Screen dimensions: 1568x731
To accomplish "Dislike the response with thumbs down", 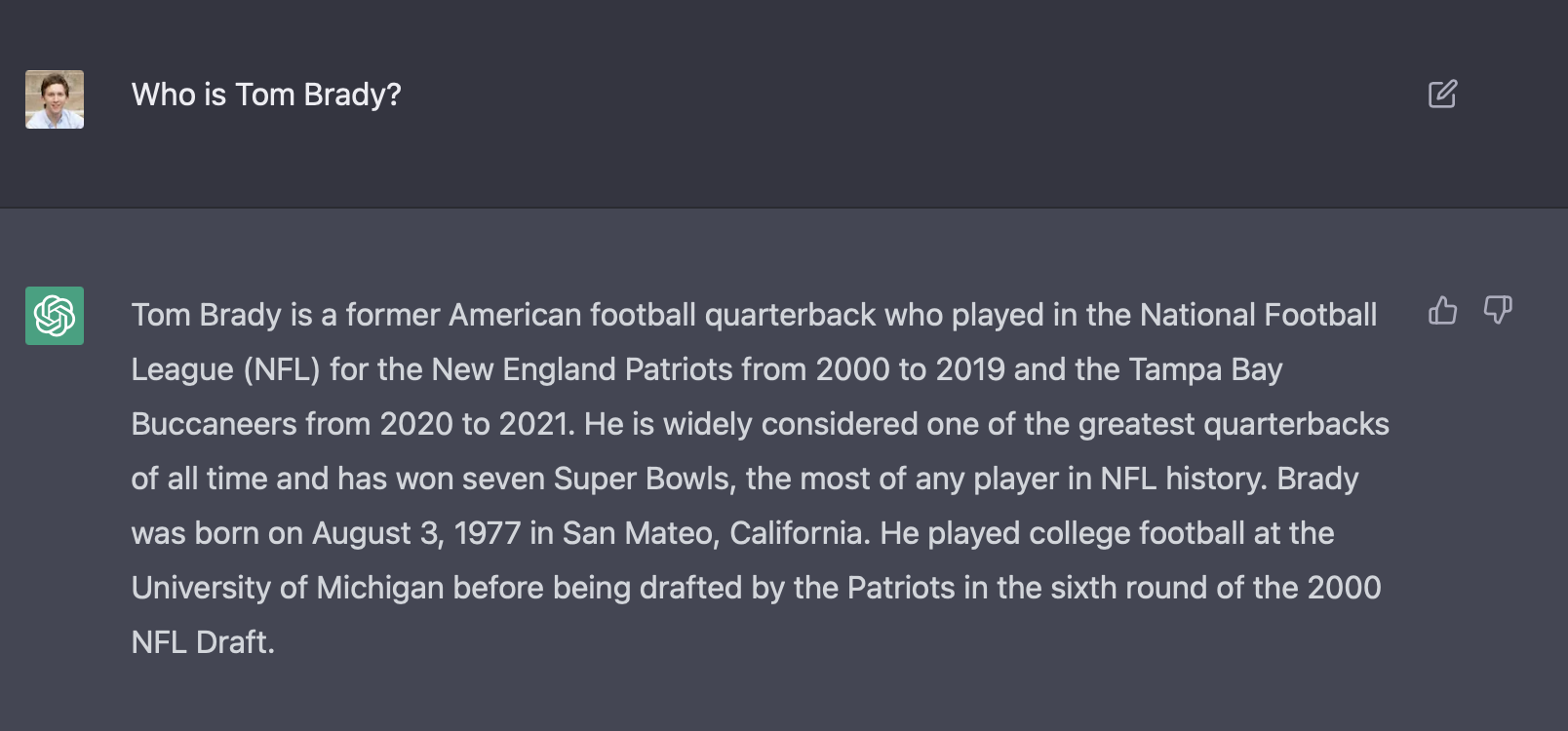I will tap(1497, 311).
